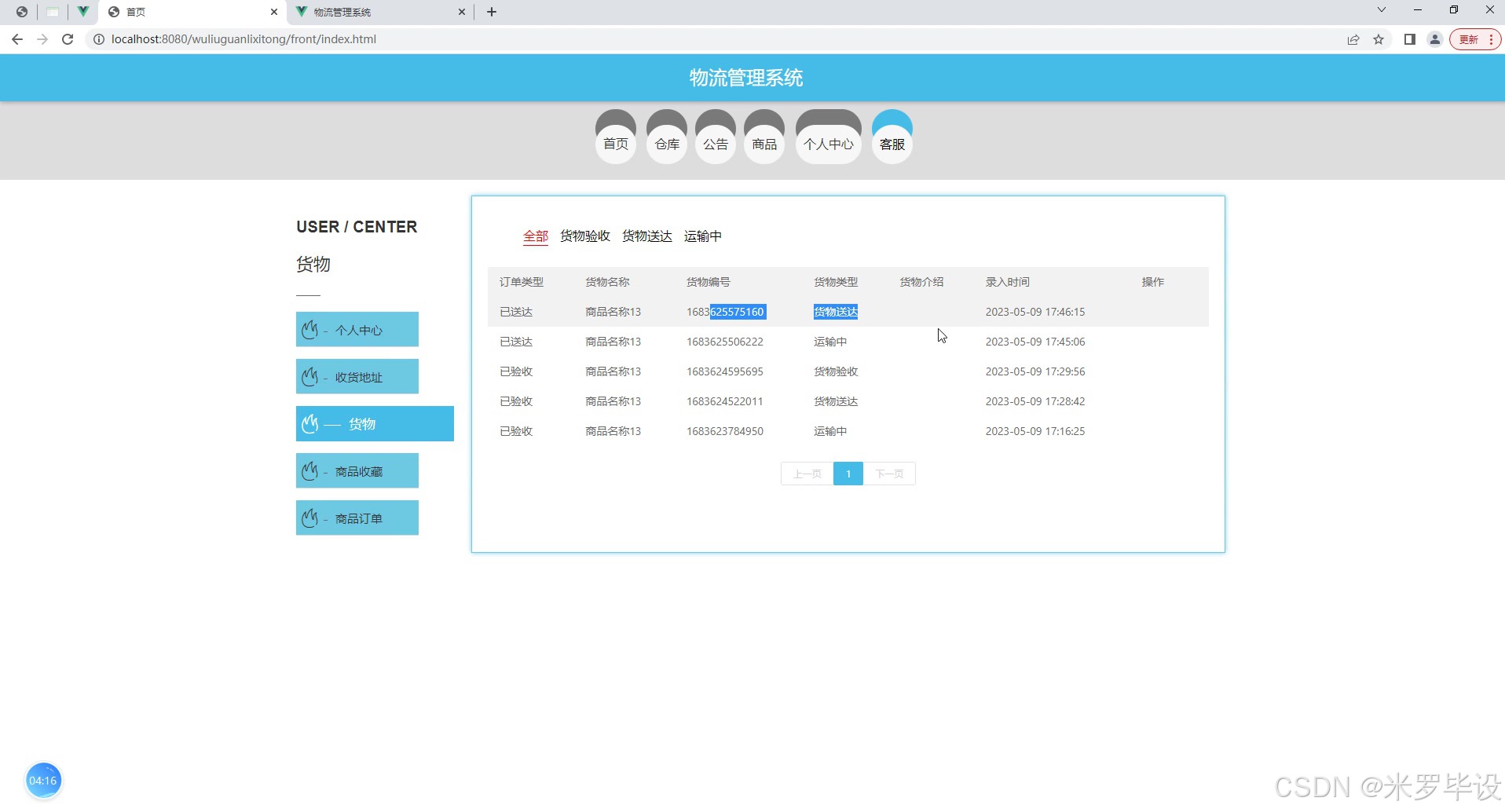Open 个人中心 in the sidebar
Viewport: 1505px width, 812px height.
(357, 330)
